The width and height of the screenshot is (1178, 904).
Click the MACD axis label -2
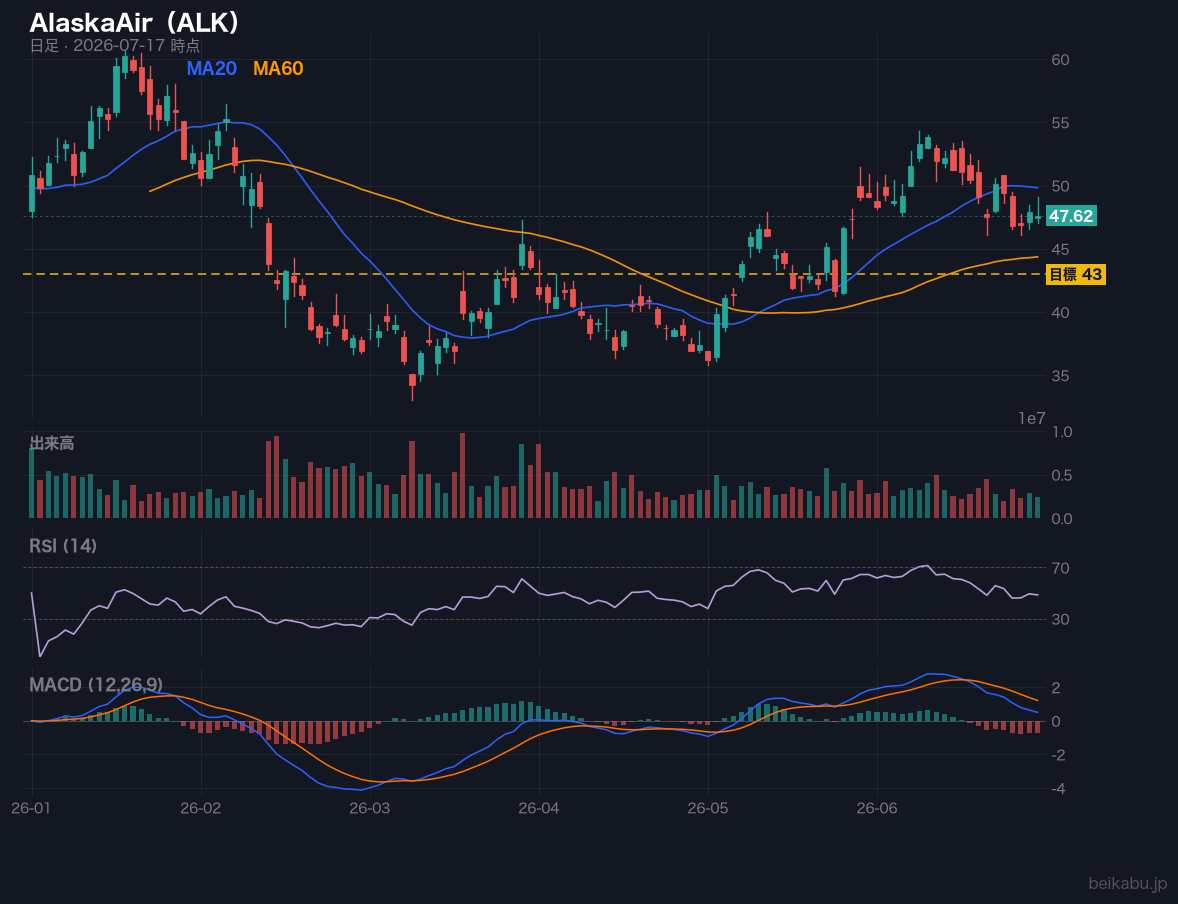point(1058,755)
